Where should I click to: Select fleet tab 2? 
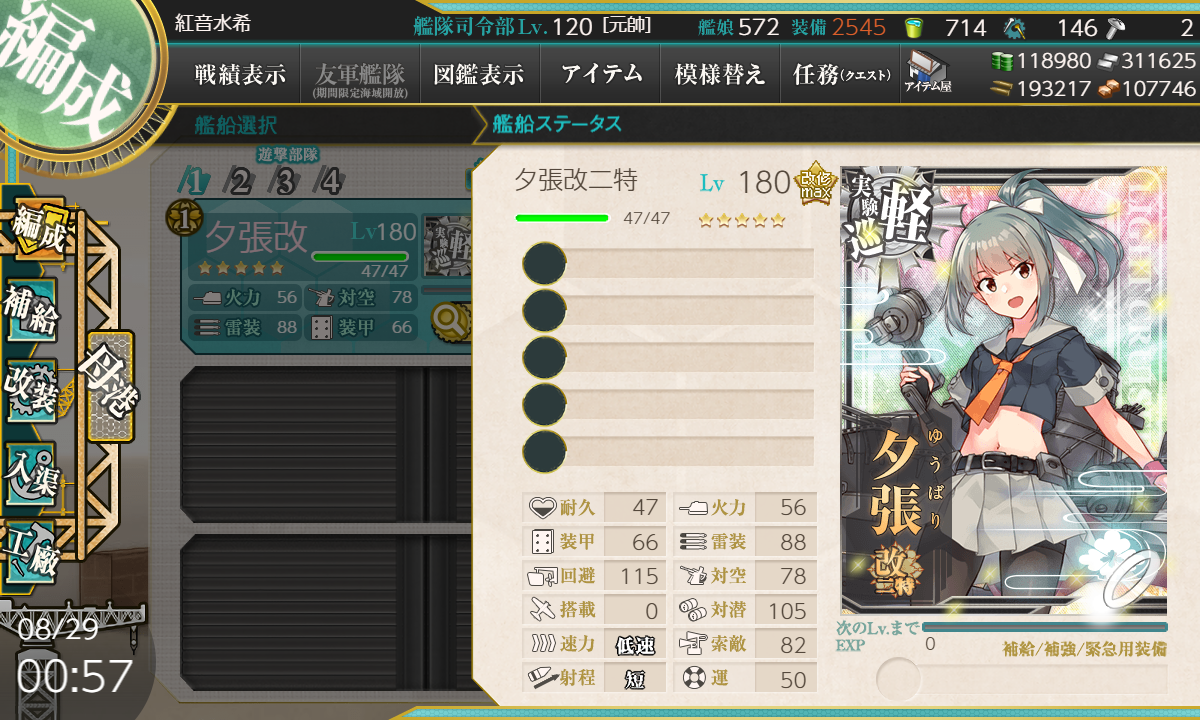(240, 182)
